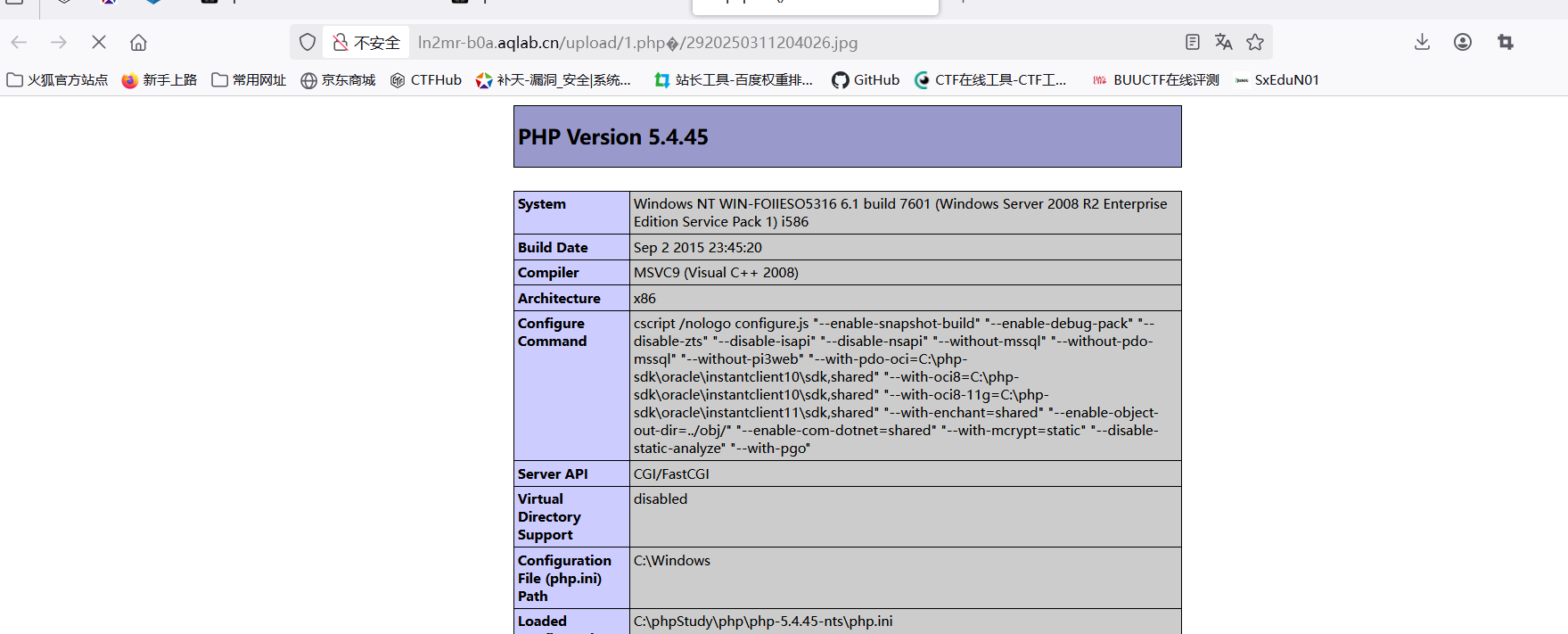Screen dimensions: 1568x634
Task: Click the Build Date label
Action: pos(553,248)
